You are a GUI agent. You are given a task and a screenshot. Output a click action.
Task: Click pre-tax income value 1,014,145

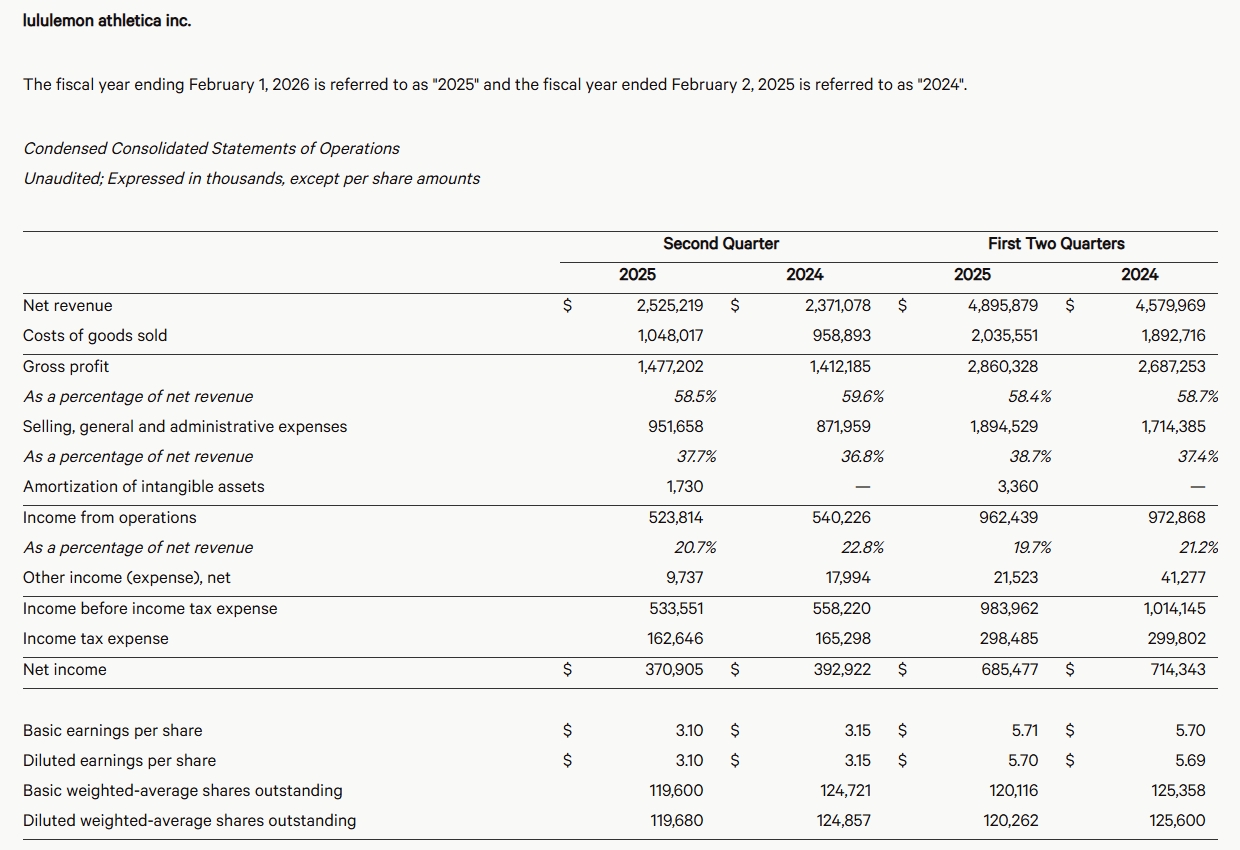[1175, 609]
